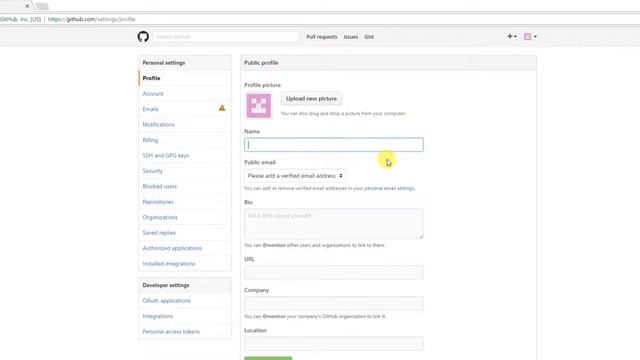Open Emails settings
The image size is (640, 360).
pos(185,109)
